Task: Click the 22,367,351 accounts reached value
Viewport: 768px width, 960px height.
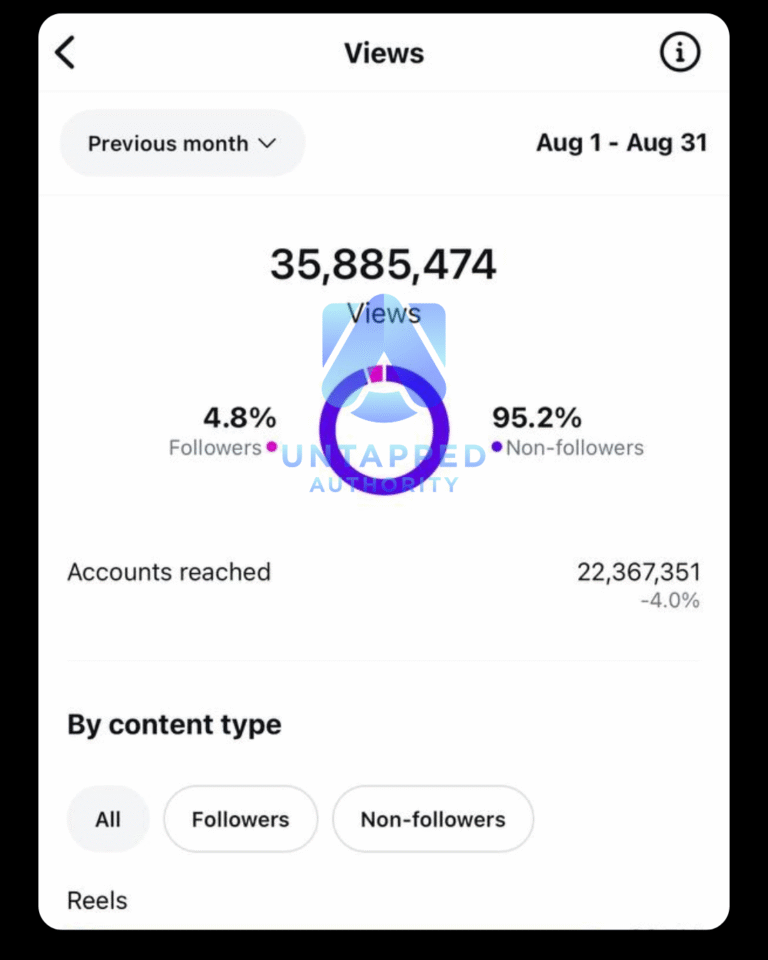Action: click(x=639, y=572)
